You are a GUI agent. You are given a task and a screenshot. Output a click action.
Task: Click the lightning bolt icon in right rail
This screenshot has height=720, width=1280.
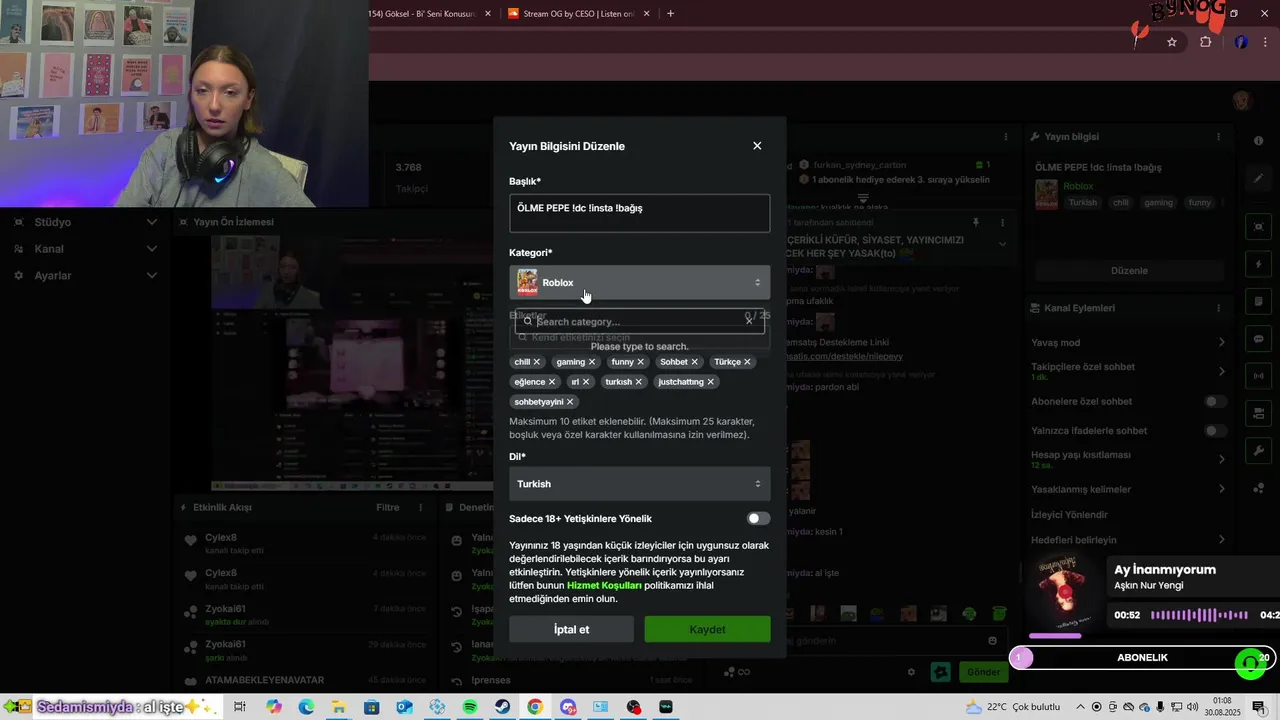click(1259, 265)
